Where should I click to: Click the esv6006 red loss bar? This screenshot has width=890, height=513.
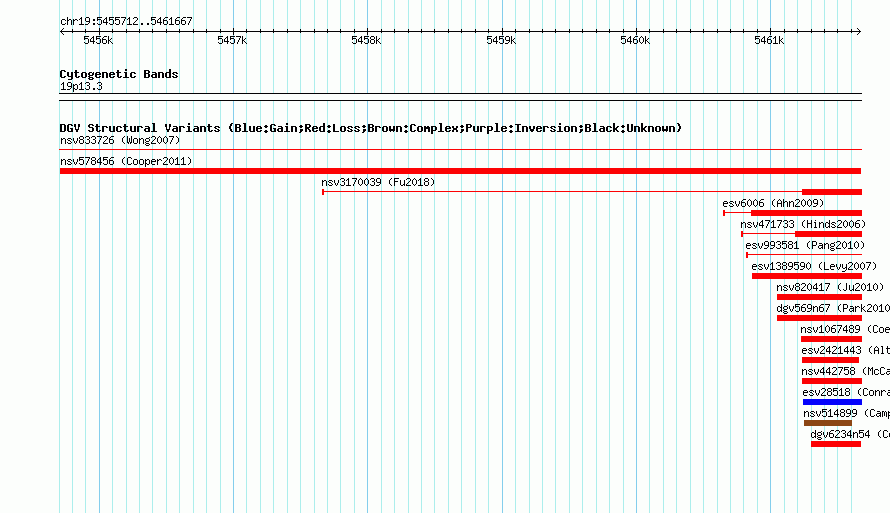[806, 213]
